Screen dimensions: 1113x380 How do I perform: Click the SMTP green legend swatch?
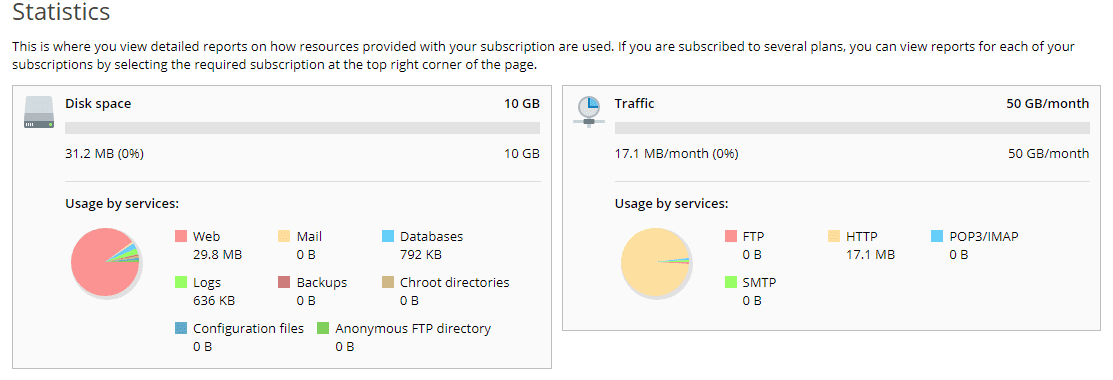tap(730, 282)
